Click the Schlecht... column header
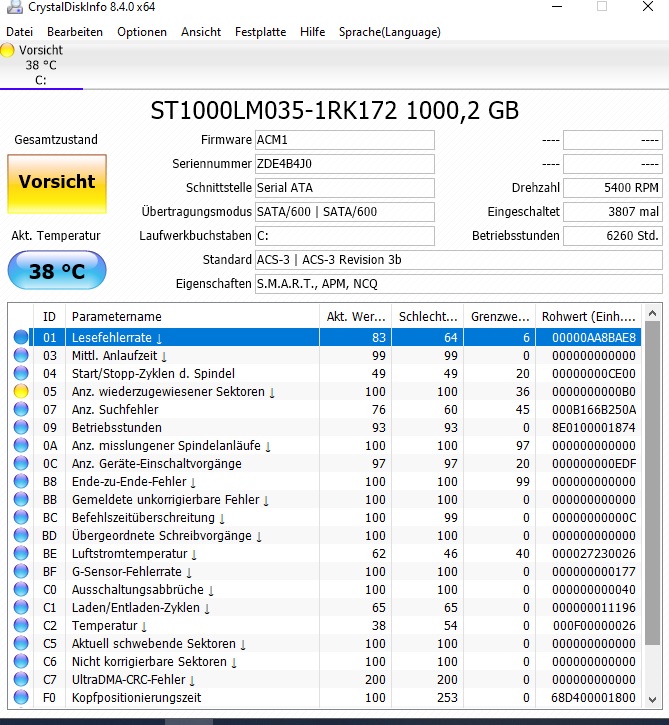 [x=428, y=317]
